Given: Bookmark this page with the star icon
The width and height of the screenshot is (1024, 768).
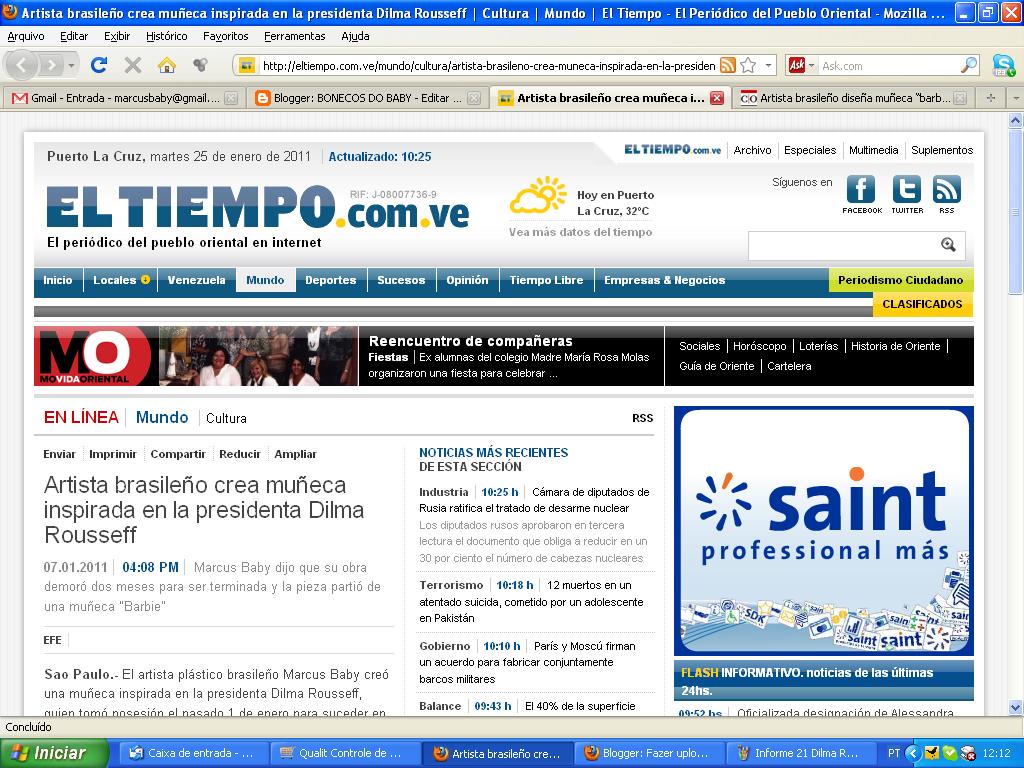Looking at the screenshot, I should [x=748, y=65].
